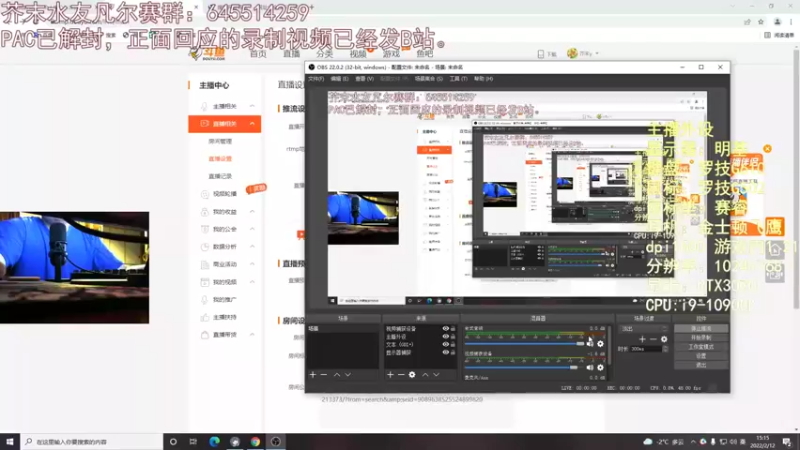Open the OBS 查看(V) menu
Image resolution: width=800 pixels, height=450 pixels.
click(x=364, y=79)
